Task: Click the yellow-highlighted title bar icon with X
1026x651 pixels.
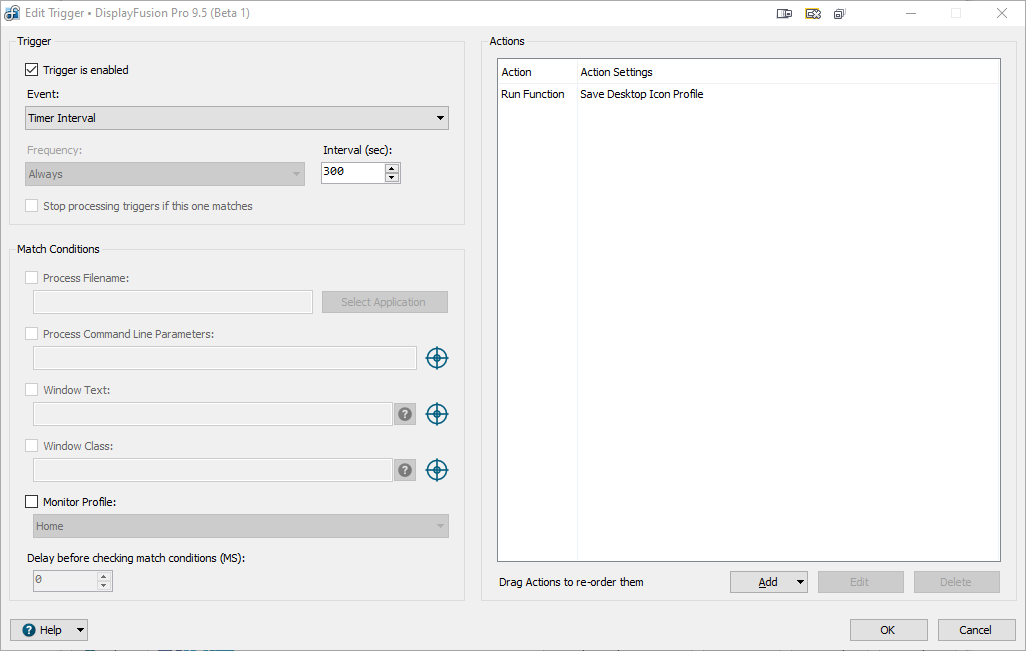Action: [813, 13]
